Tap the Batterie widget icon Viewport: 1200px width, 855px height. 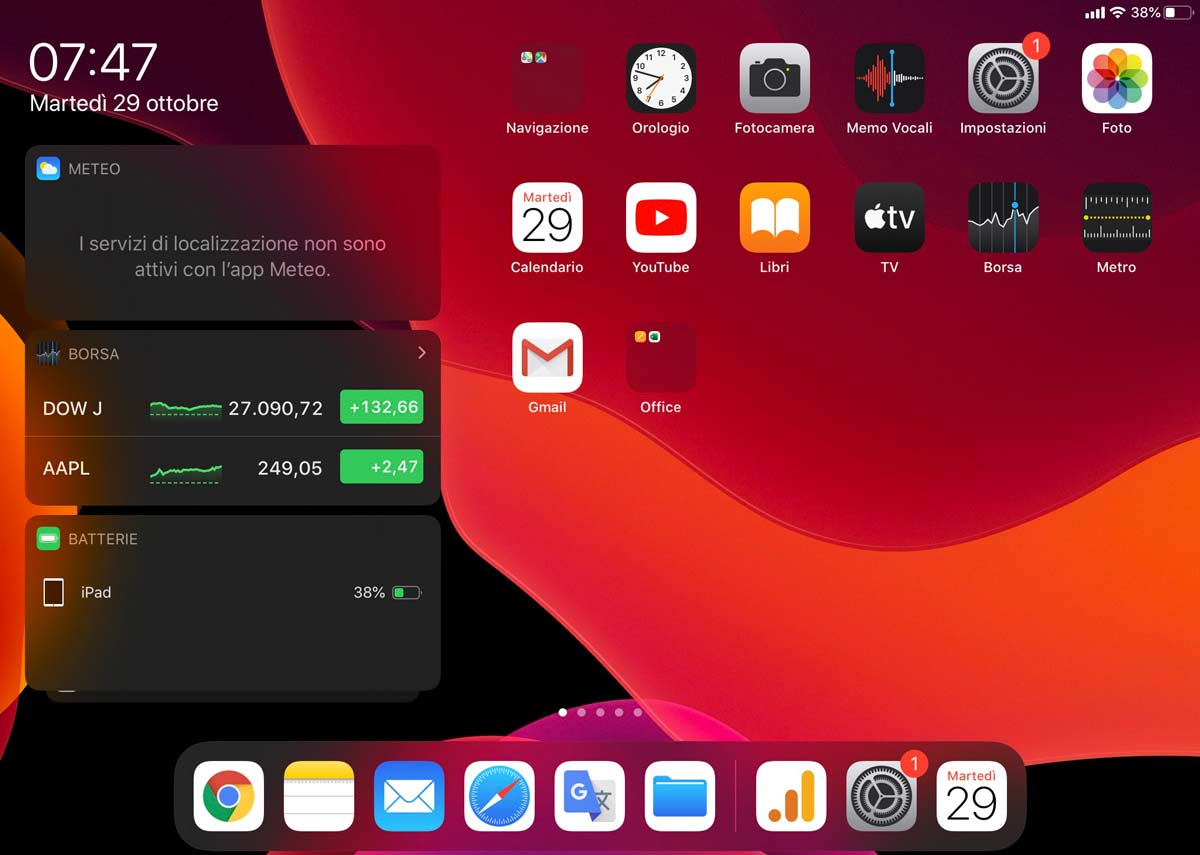(x=48, y=538)
